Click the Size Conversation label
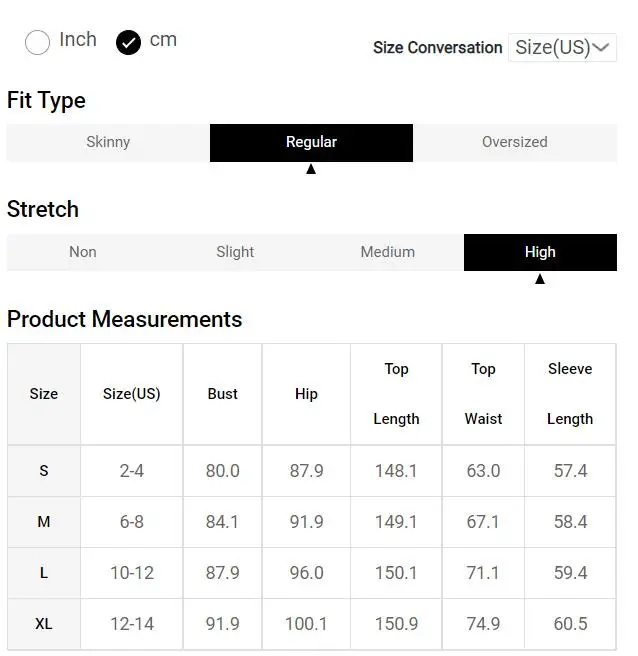The image size is (638, 656). (x=437, y=48)
